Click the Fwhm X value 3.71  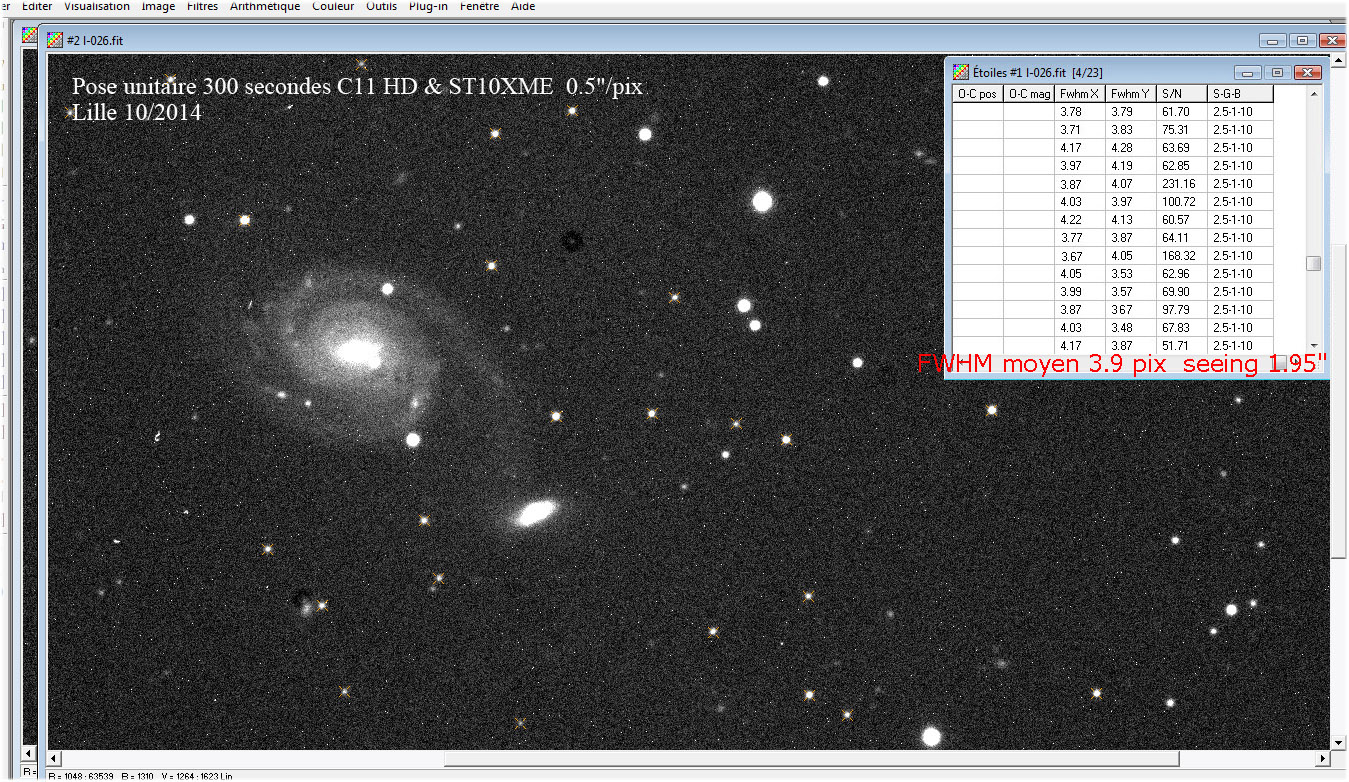click(x=1081, y=130)
